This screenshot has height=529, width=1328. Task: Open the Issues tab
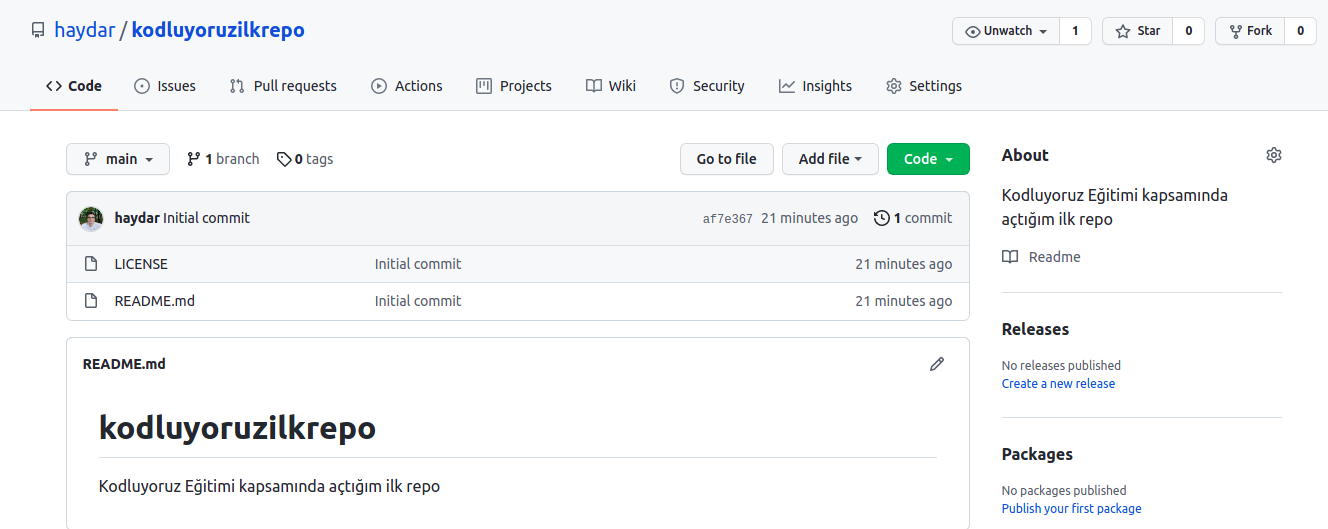click(x=165, y=86)
